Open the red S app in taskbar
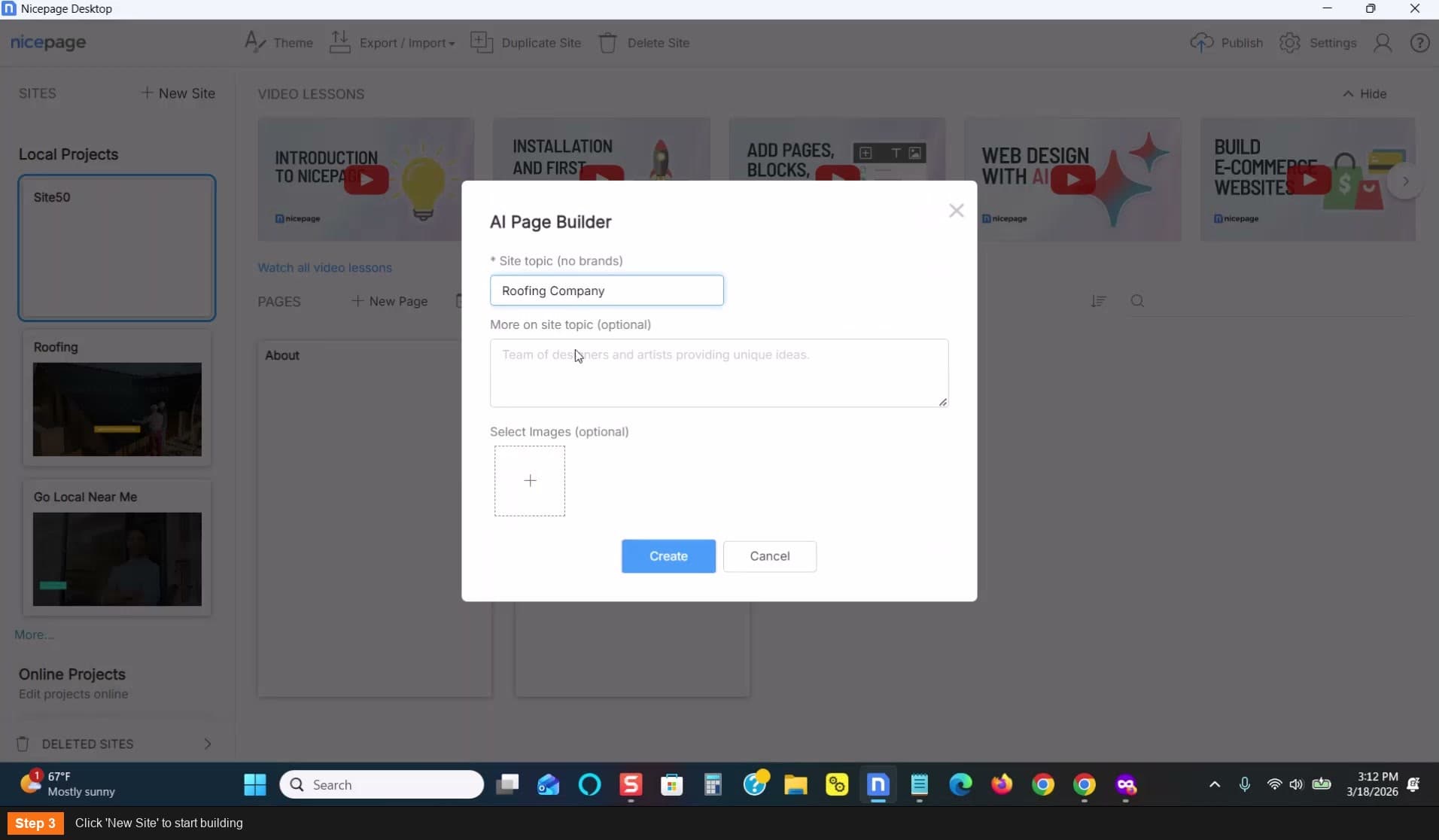Viewport: 1439px width, 840px height. click(631, 784)
